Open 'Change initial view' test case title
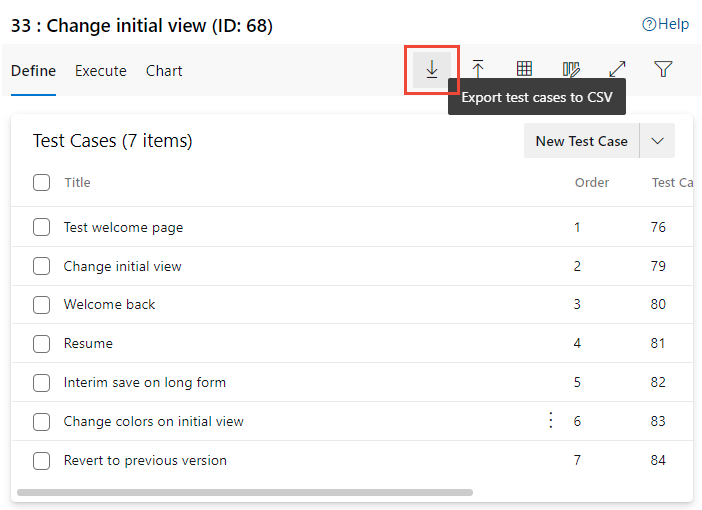The width and height of the screenshot is (702, 510). click(123, 266)
